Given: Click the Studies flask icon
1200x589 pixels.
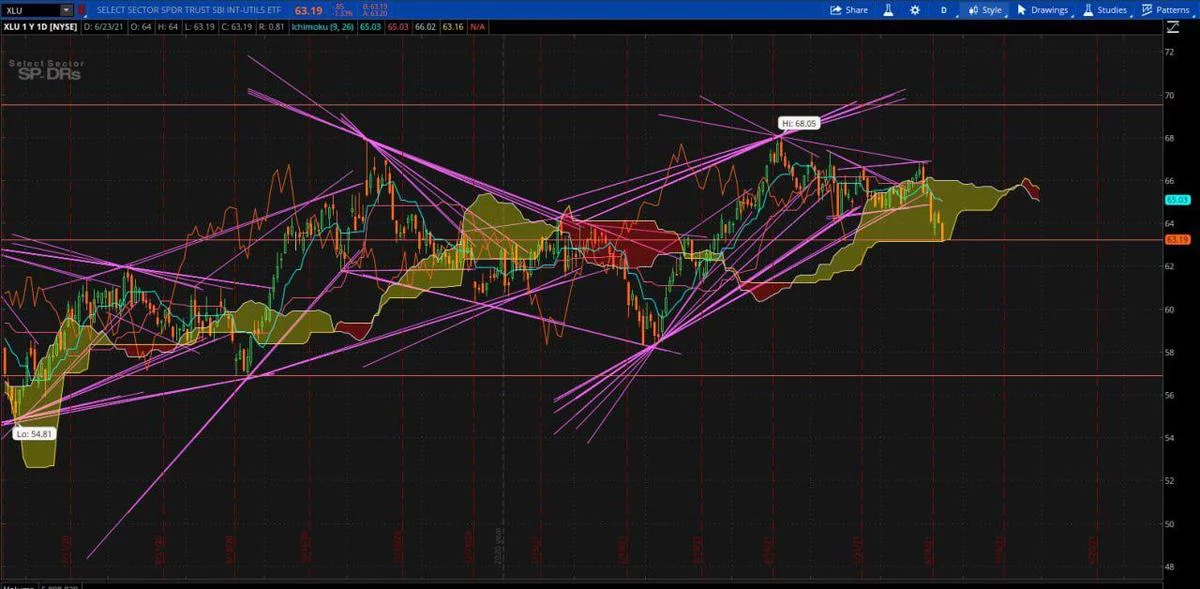Looking at the screenshot, I should (x=1087, y=10).
